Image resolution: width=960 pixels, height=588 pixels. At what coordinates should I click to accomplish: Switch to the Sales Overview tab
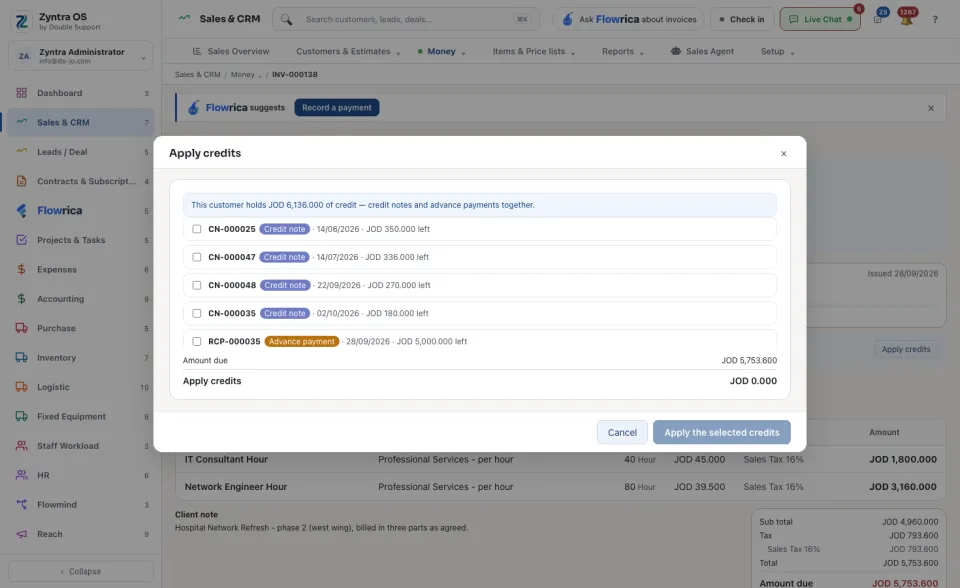pyautogui.click(x=231, y=51)
